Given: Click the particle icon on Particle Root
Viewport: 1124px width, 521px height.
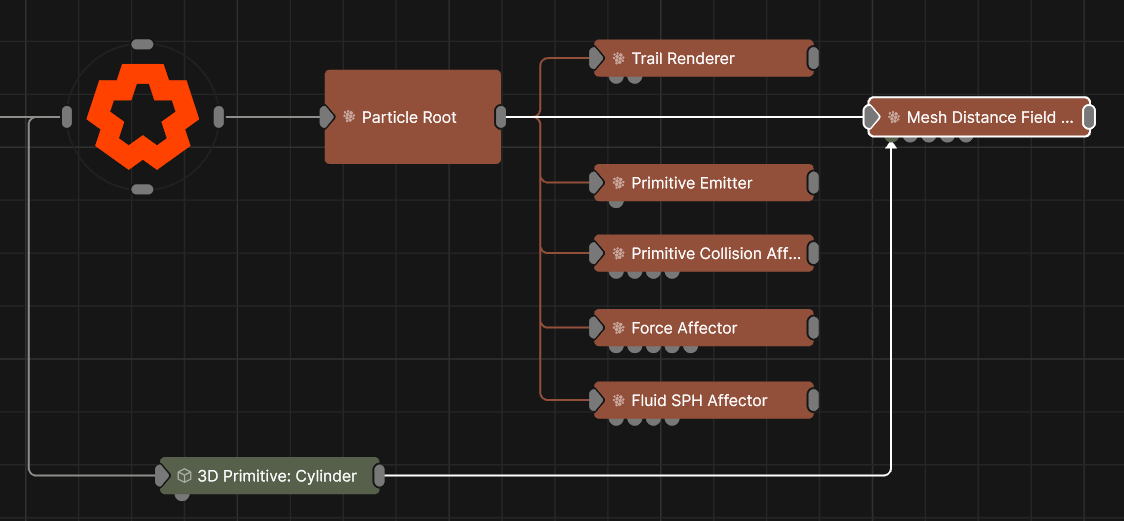Looking at the screenshot, I should pos(349,117).
